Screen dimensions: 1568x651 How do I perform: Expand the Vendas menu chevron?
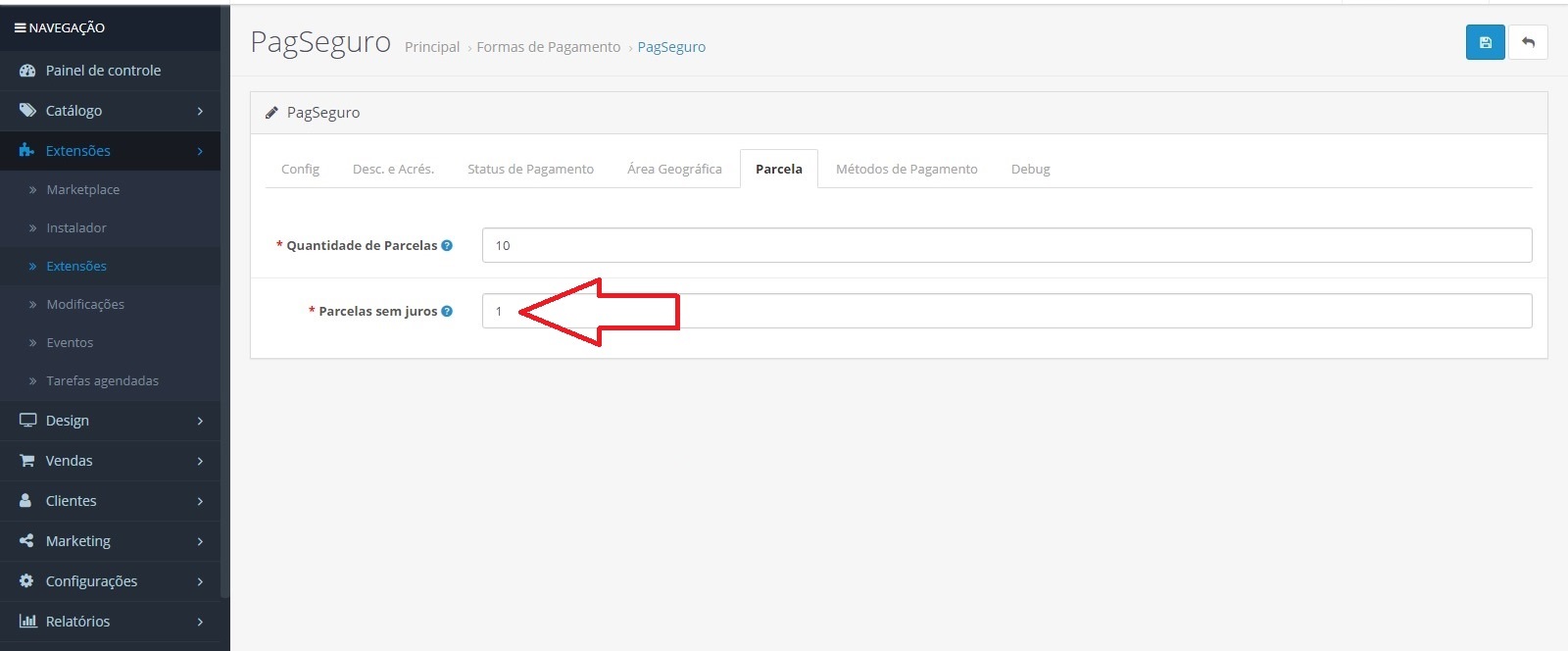click(200, 461)
